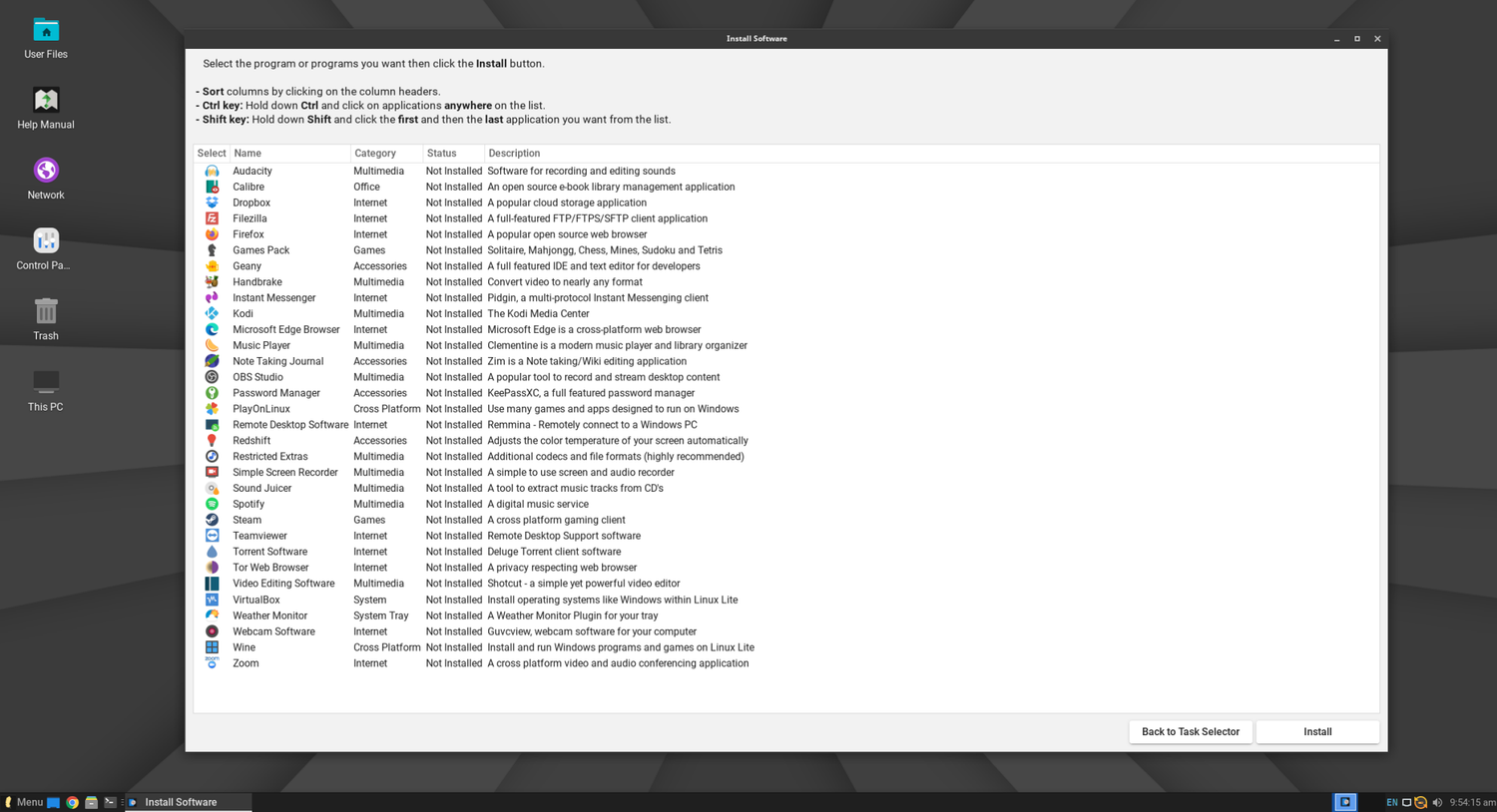1497x812 pixels.
Task: Click the OBS Studio icon
Action: [212, 377]
